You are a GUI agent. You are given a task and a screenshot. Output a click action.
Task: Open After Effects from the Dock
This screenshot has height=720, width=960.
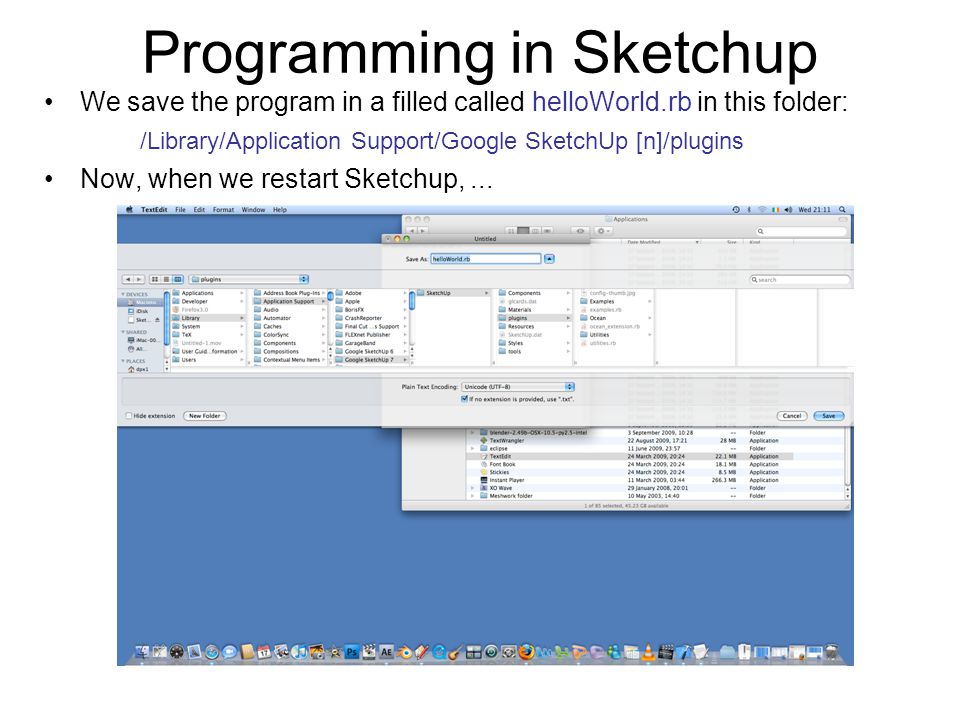tap(386, 653)
